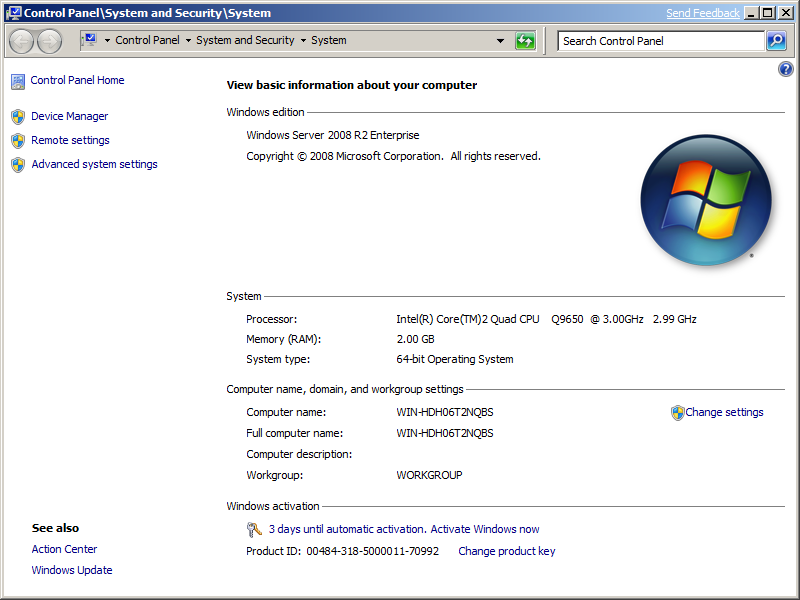Open the address bar history dropdown

[x=500, y=40]
